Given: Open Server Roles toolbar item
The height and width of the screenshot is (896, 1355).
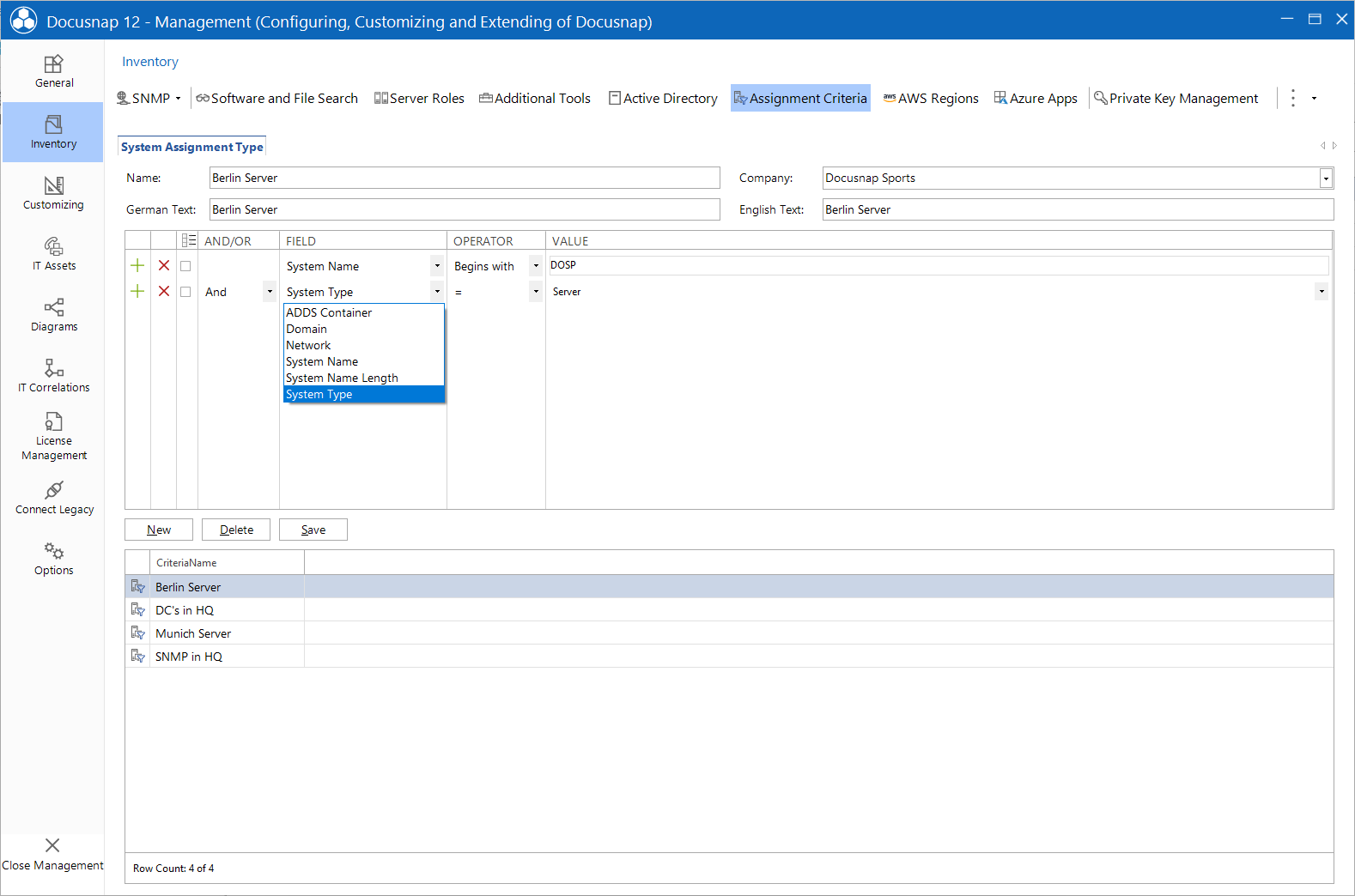Looking at the screenshot, I should [419, 99].
